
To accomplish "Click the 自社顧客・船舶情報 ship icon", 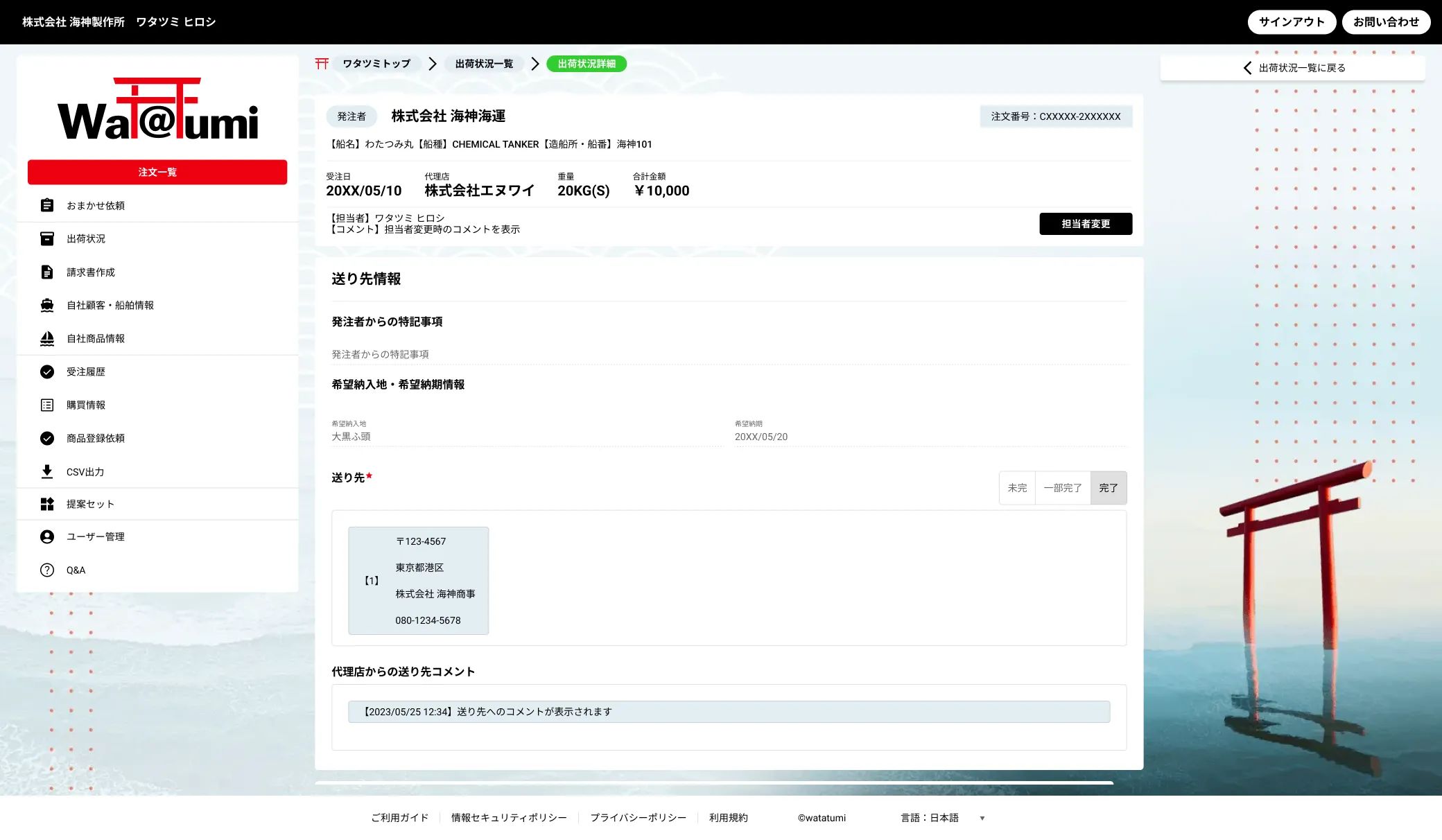I will click(46, 305).
